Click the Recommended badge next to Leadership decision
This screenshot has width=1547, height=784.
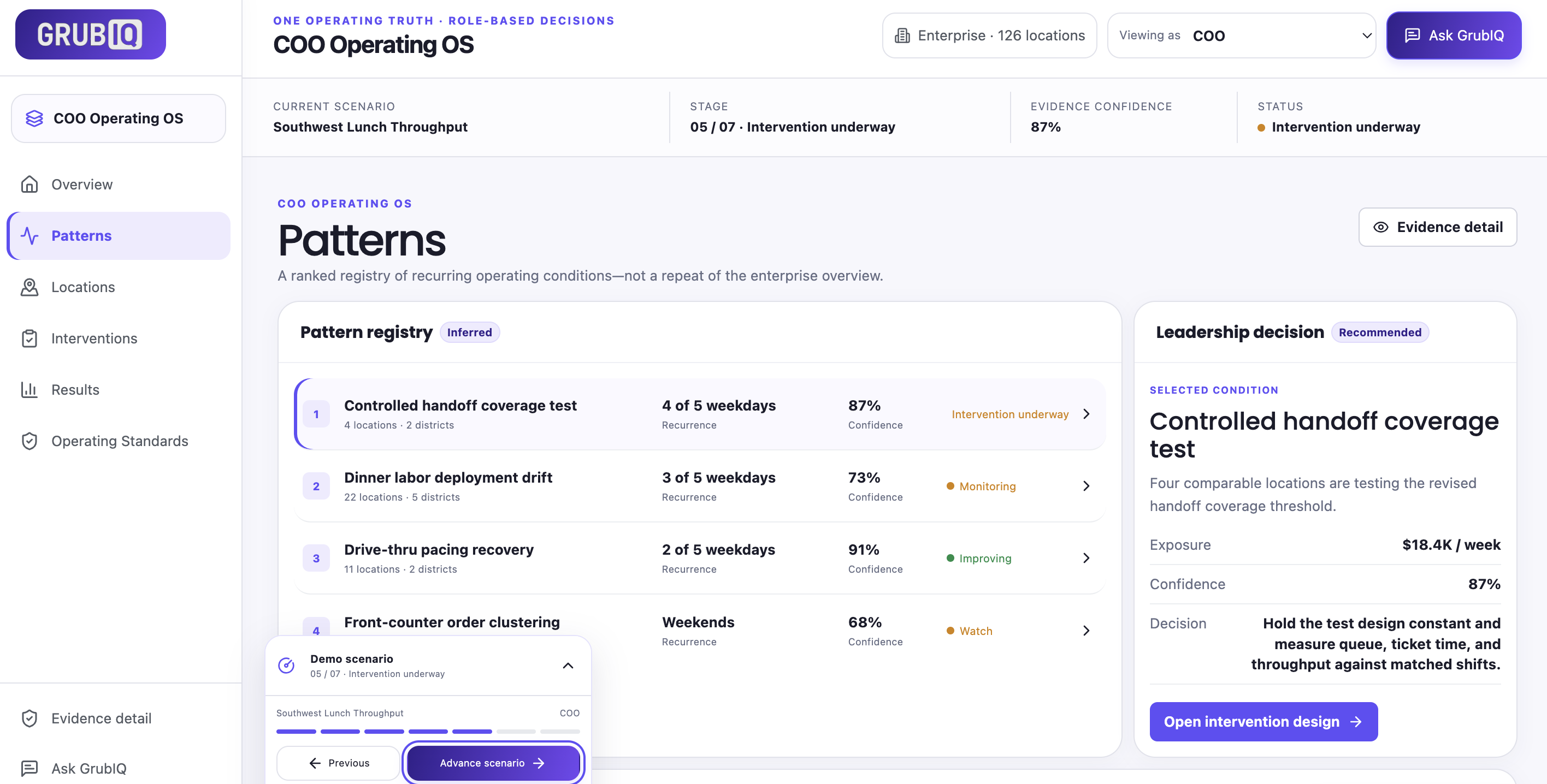[x=1379, y=332]
